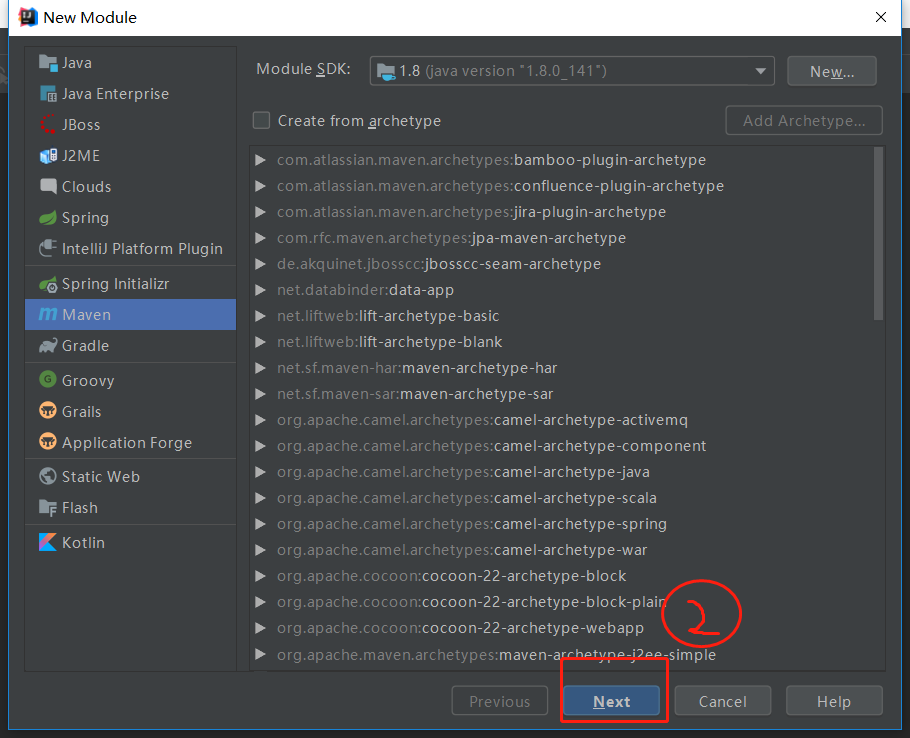This screenshot has height=738, width=910.
Task: Pick the Application Forge icon
Action: [x=48, y=442]
